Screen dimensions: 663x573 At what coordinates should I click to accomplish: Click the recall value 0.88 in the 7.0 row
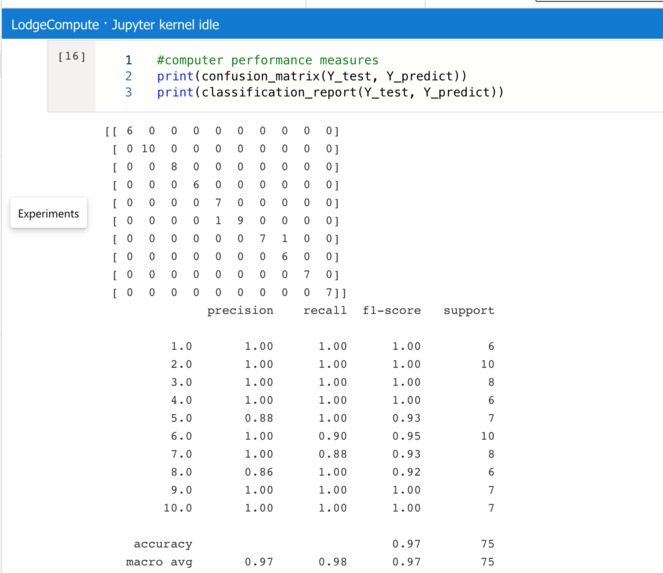coord(332,454)
